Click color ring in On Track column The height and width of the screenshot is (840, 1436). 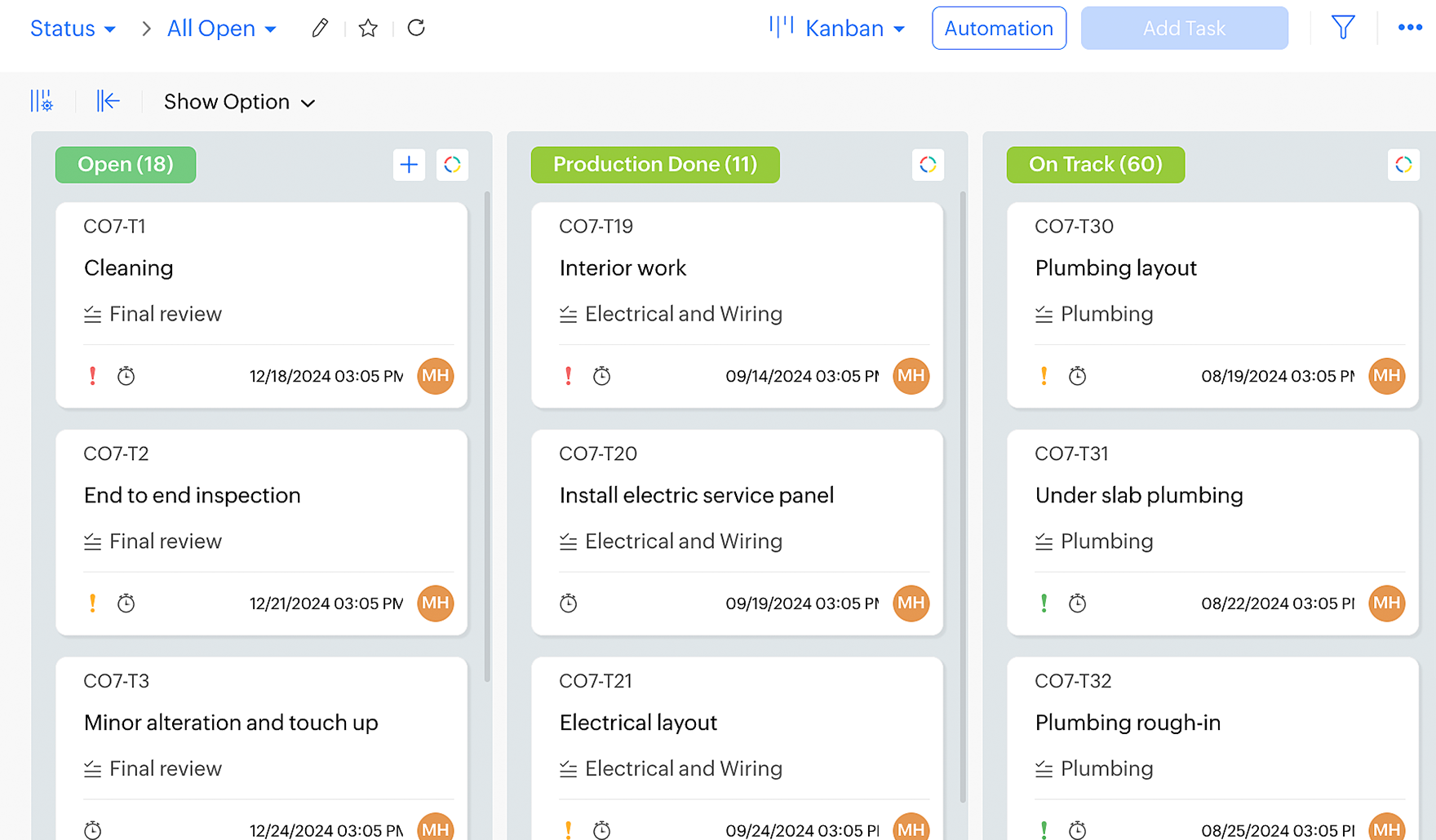(x=1403, y=165)
